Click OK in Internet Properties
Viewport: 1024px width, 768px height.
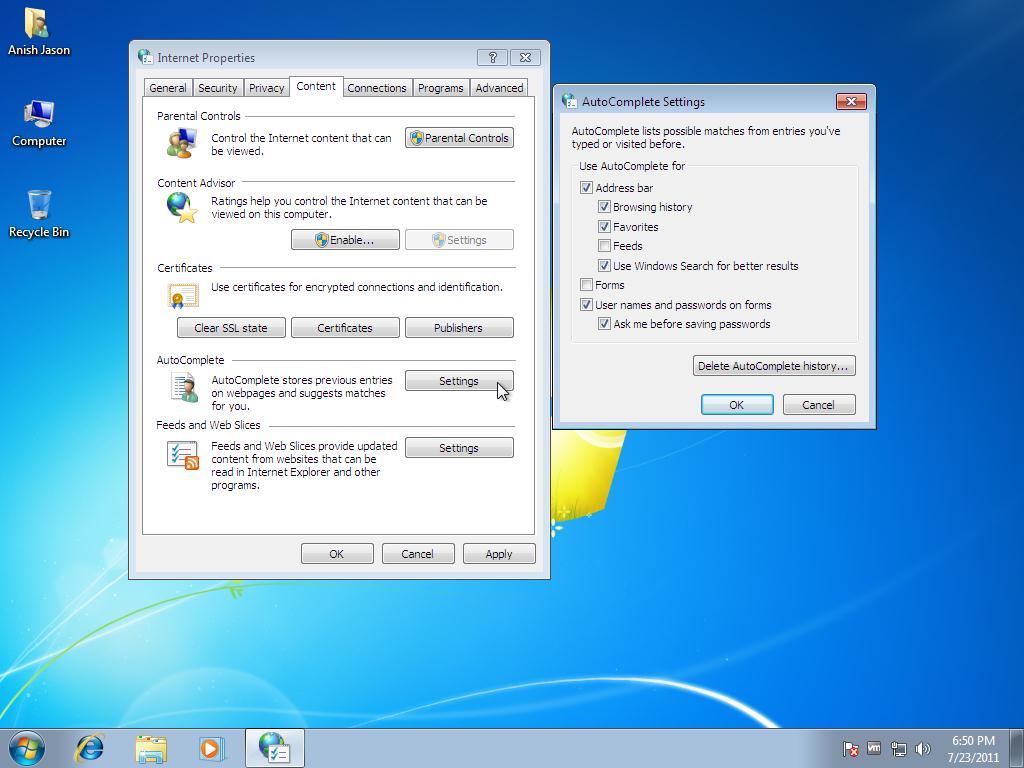point(337,554)
